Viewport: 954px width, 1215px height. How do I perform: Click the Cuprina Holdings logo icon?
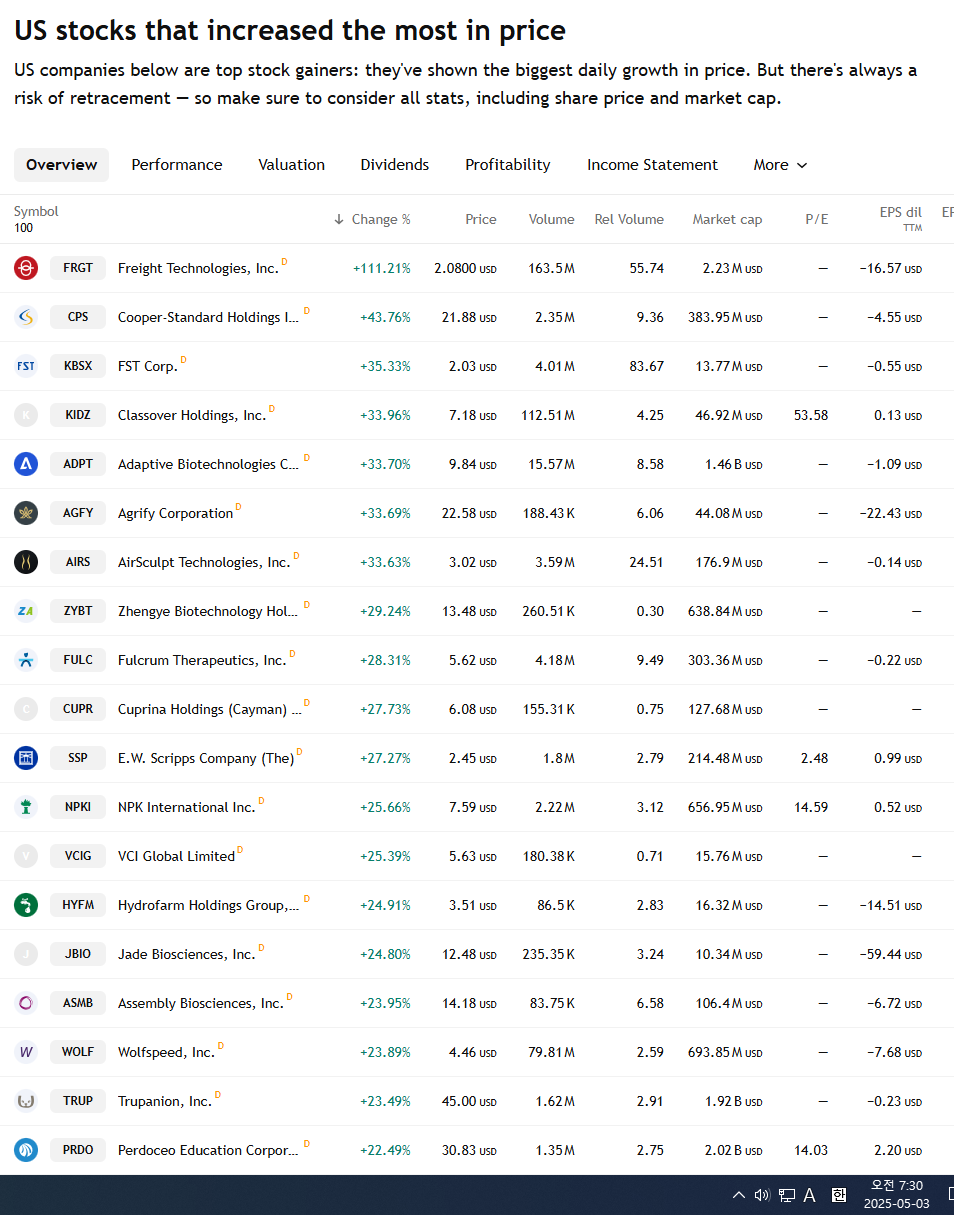point(26,709)
